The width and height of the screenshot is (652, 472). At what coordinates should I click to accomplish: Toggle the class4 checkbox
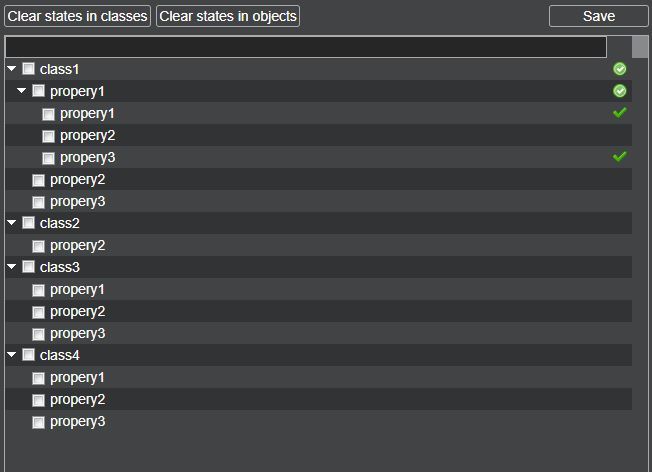pos(29,355)
